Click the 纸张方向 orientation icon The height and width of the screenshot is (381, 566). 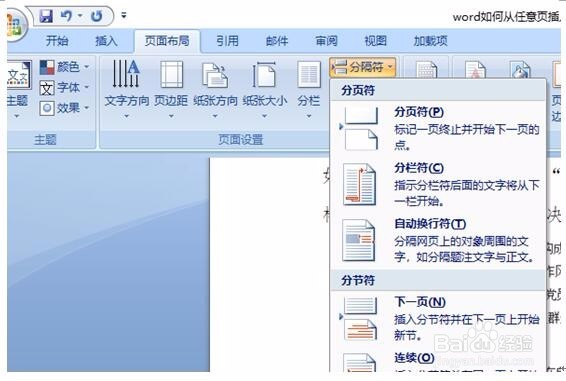click(x=215, y=75)
